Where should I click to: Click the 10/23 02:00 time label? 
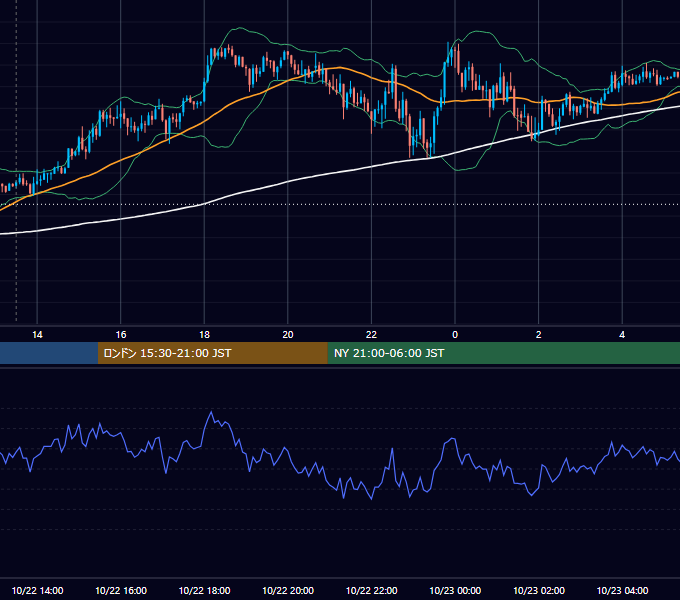(x=539, y=590)
